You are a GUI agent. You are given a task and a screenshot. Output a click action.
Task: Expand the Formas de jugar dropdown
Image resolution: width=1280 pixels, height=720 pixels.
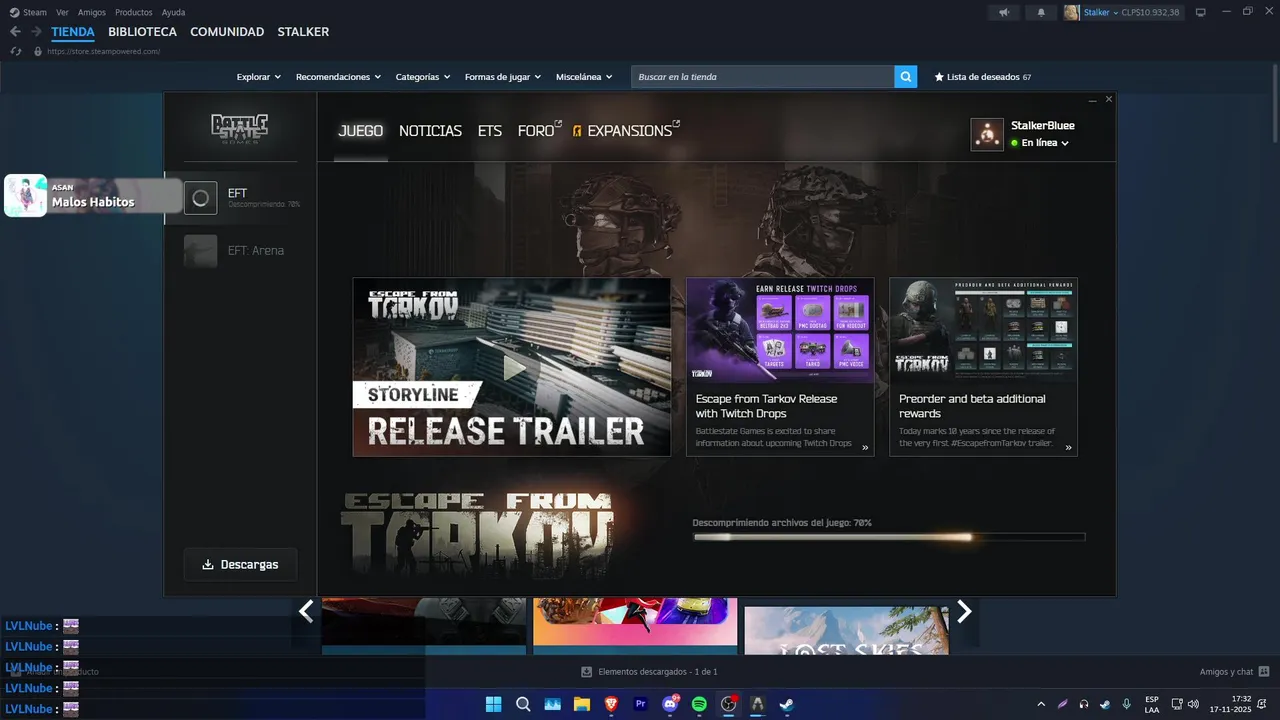pos(502,77)
